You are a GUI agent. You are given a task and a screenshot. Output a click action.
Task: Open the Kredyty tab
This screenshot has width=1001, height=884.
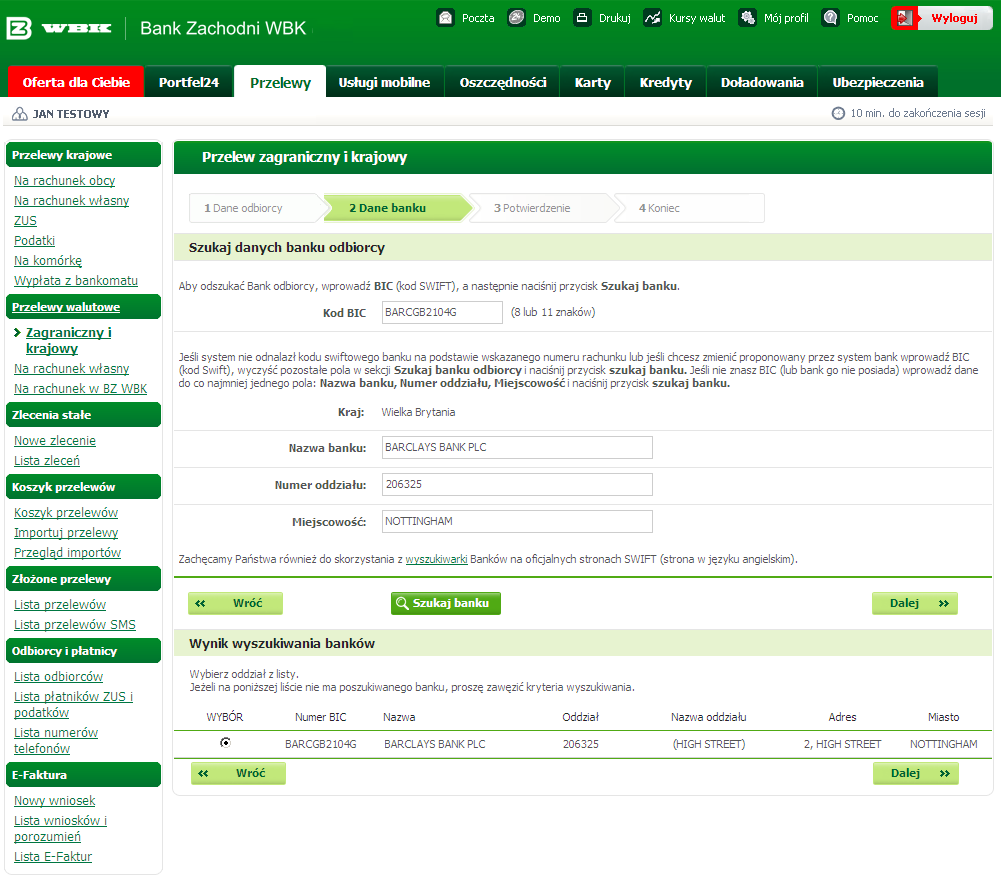665,82
